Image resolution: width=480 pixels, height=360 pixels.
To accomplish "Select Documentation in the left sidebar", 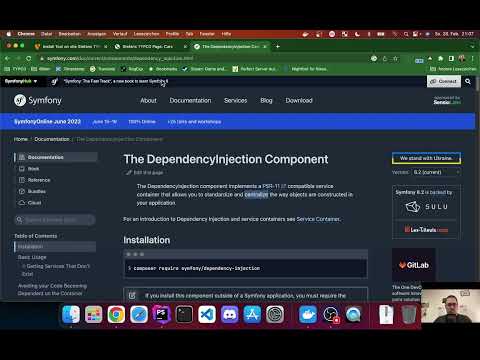I will tap(56, 157).
